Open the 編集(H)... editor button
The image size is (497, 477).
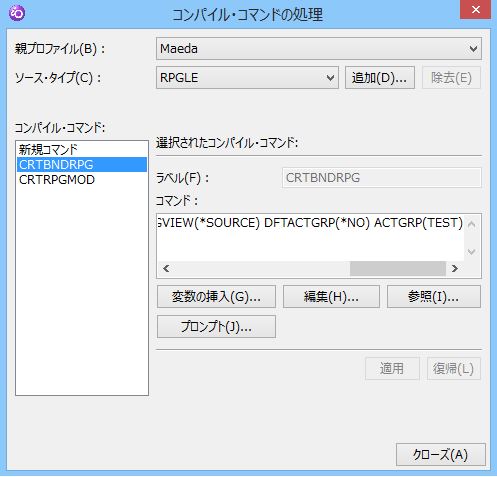click(331, 296)
